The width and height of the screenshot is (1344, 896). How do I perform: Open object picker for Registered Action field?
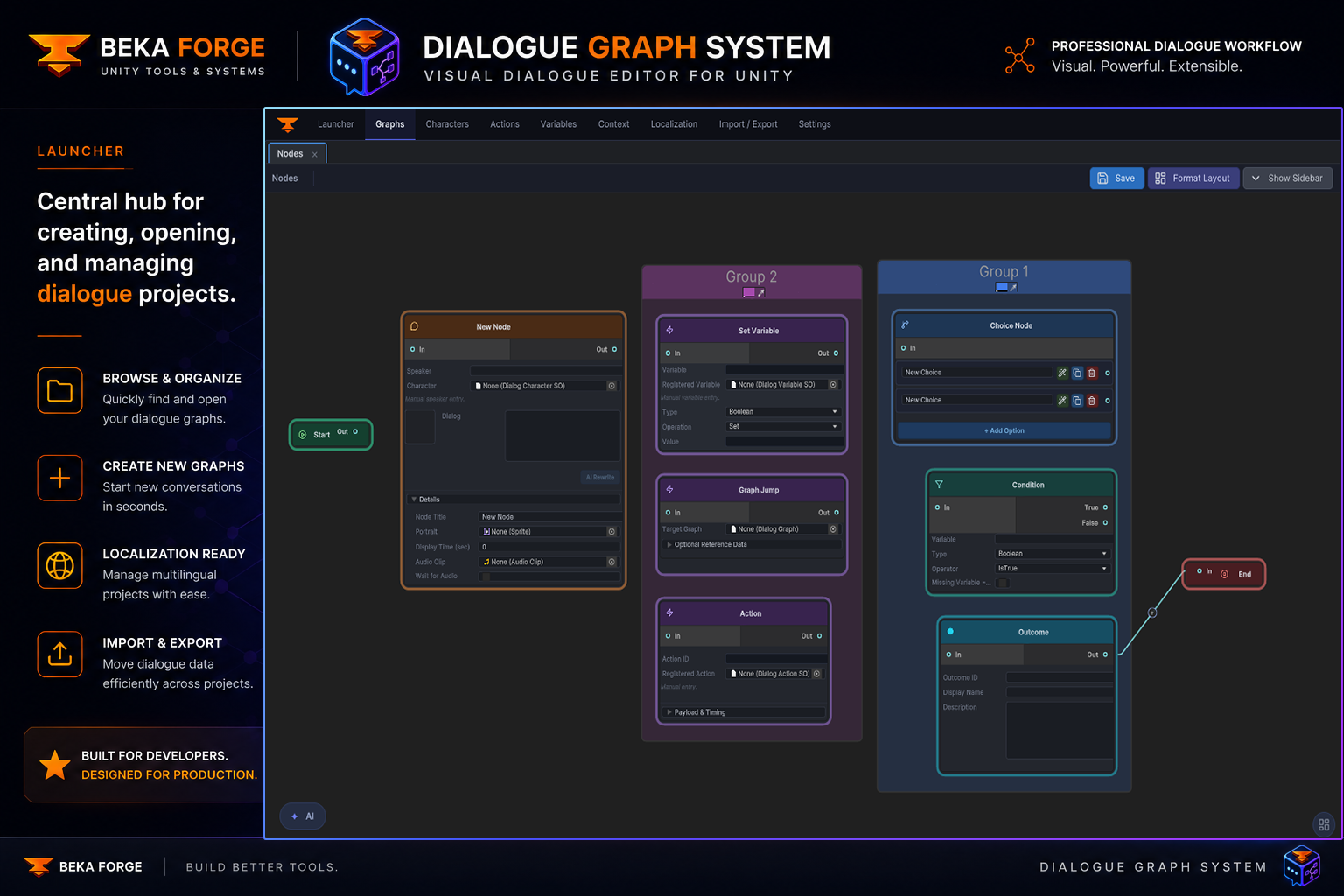(x=816, y=674)
